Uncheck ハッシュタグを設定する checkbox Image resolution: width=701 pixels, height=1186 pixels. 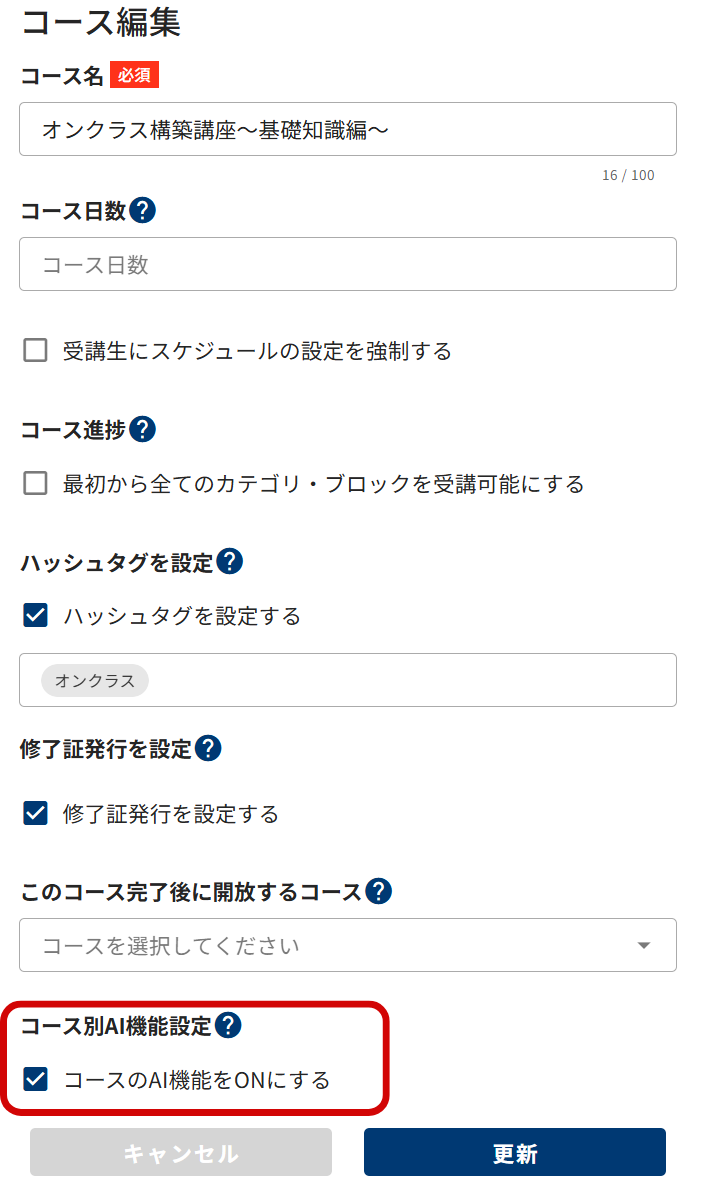pos(36,615)
